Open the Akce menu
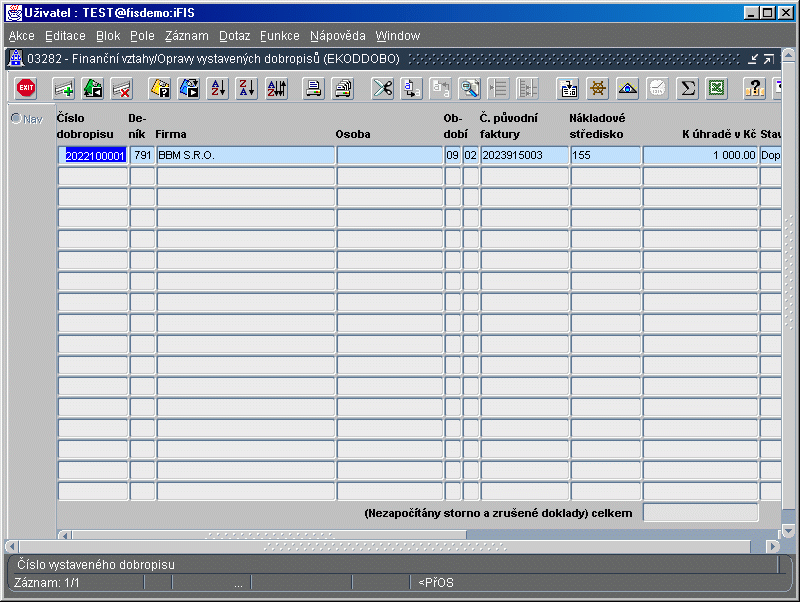The height and width of the screenshot is (602, 800). click(x=21, y=36)
